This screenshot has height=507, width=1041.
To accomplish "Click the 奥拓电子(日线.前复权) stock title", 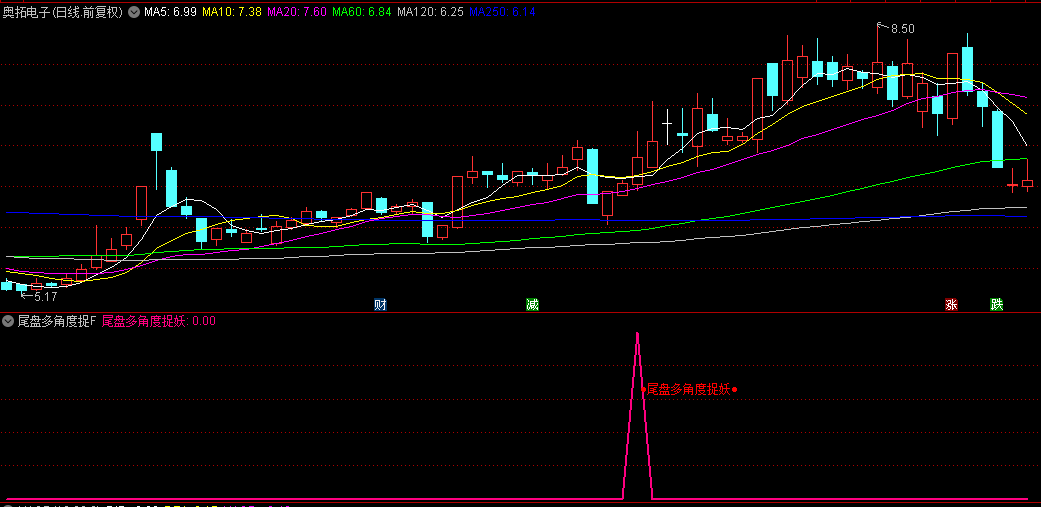I will [x=63, y=12].
